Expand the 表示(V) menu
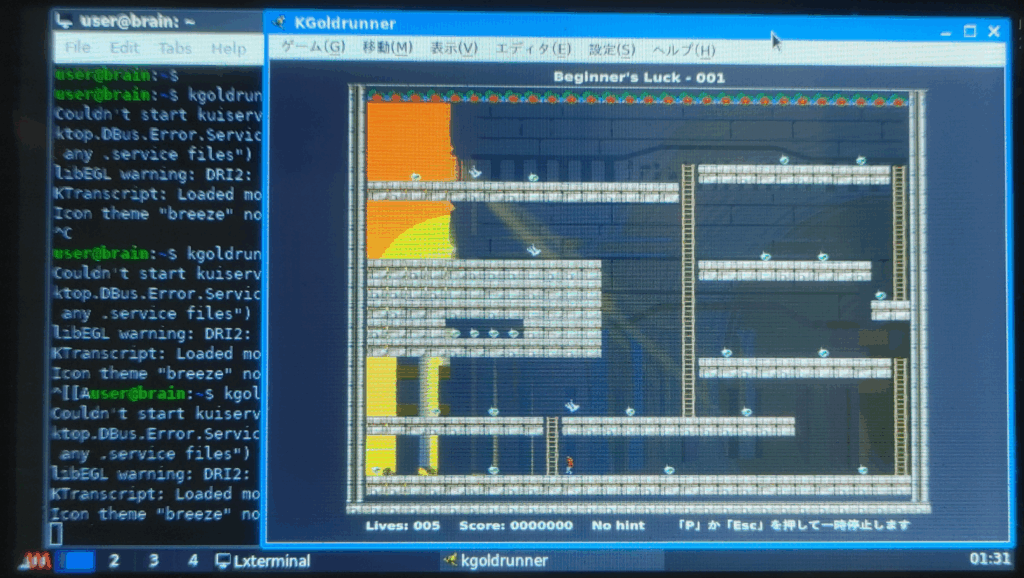 [x=454, y=48]
